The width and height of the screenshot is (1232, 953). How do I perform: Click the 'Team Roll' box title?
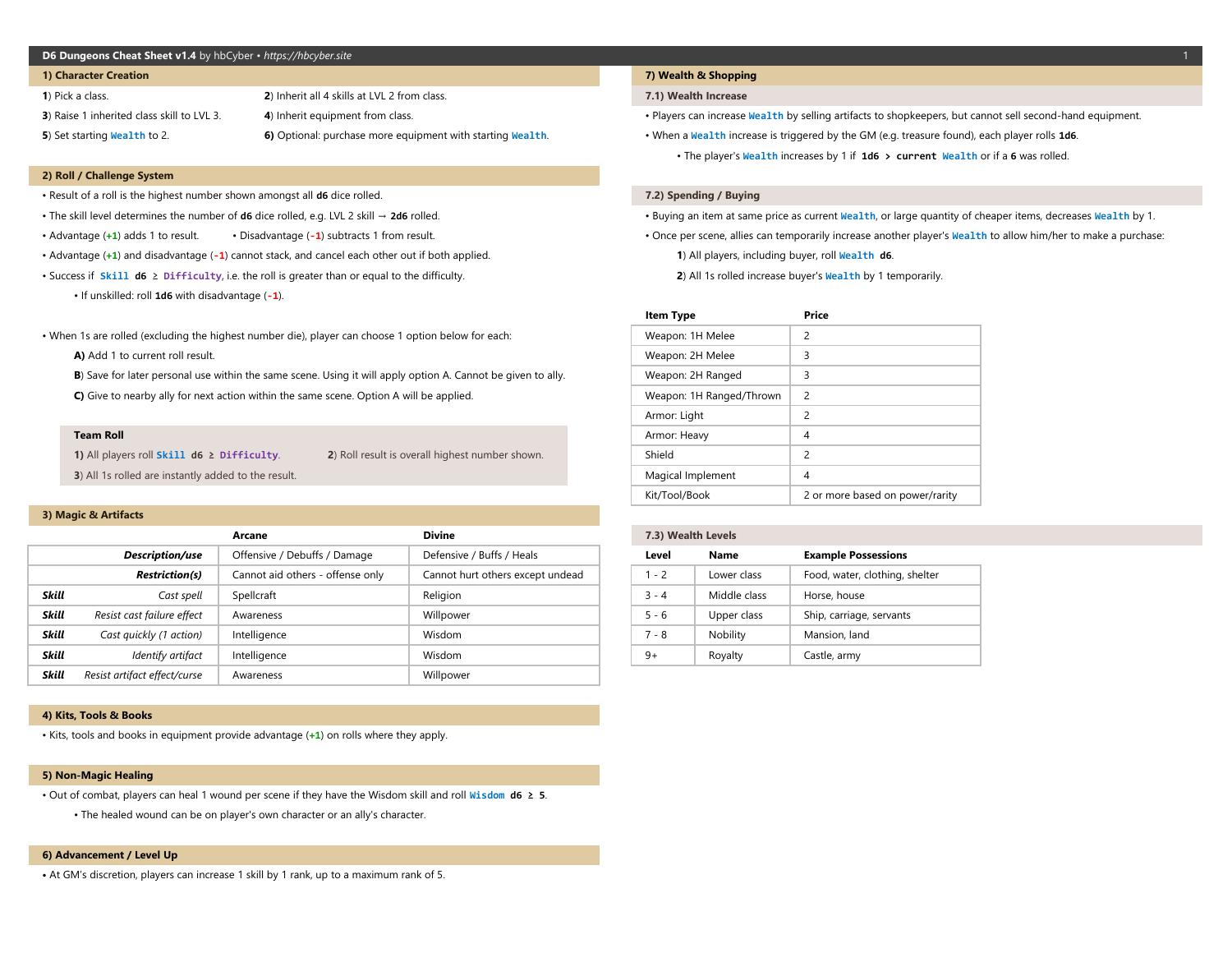pyautogui.click(x=99, y=435)
